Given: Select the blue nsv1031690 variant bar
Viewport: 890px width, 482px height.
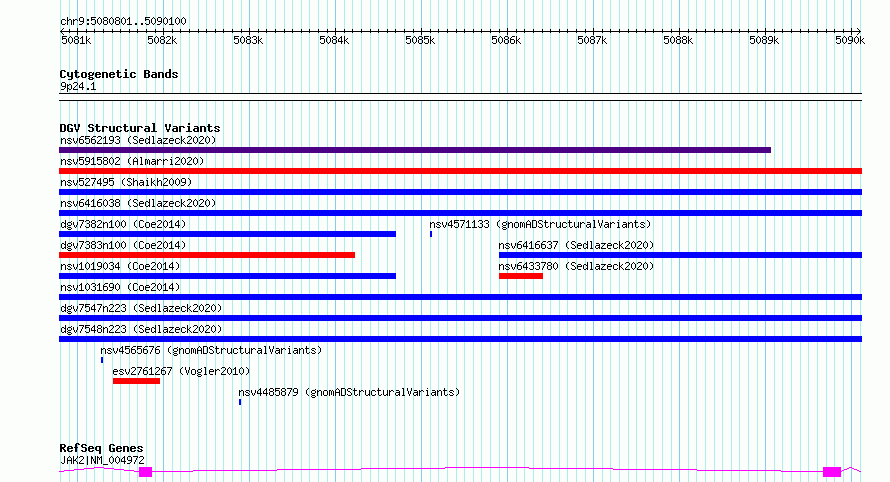Looking at the screenshot, I should click(460, 297).
